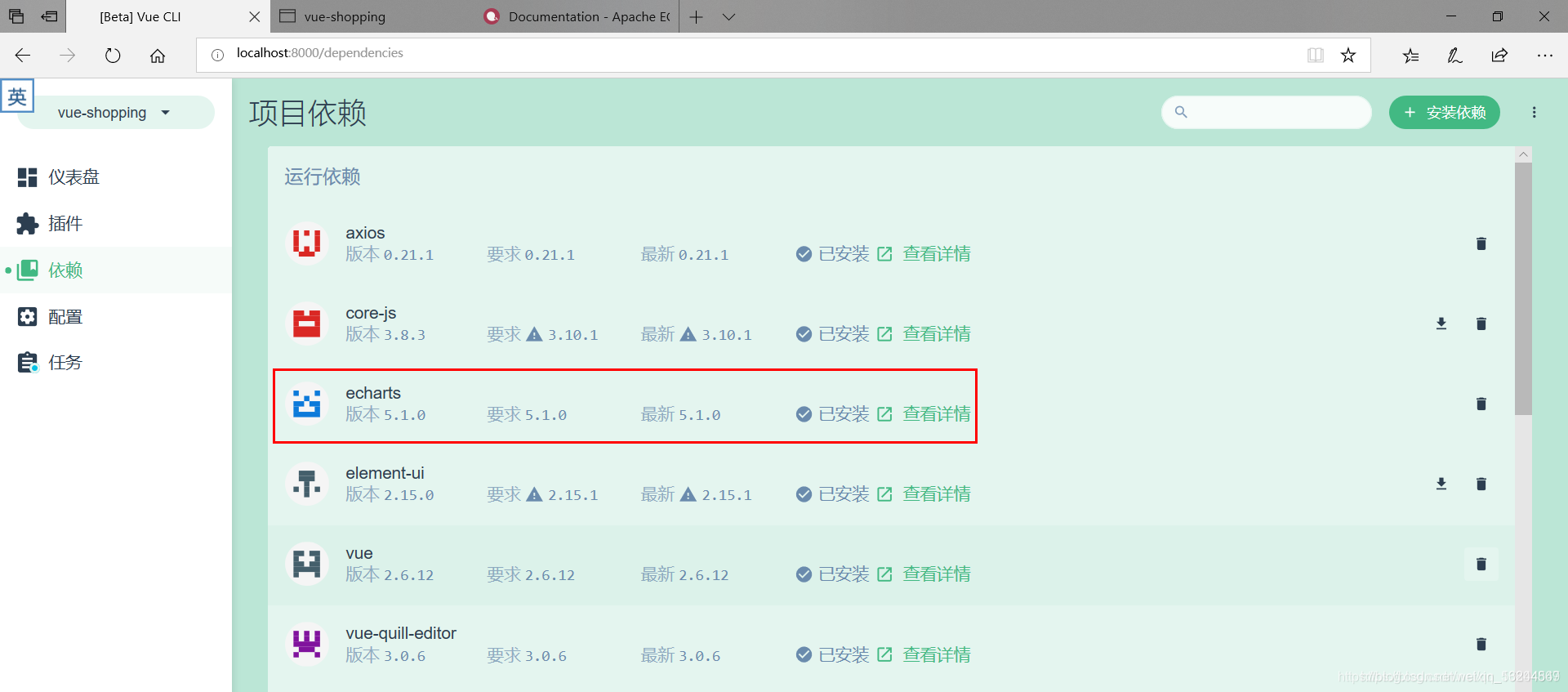Open the reading view icon

1315,55
